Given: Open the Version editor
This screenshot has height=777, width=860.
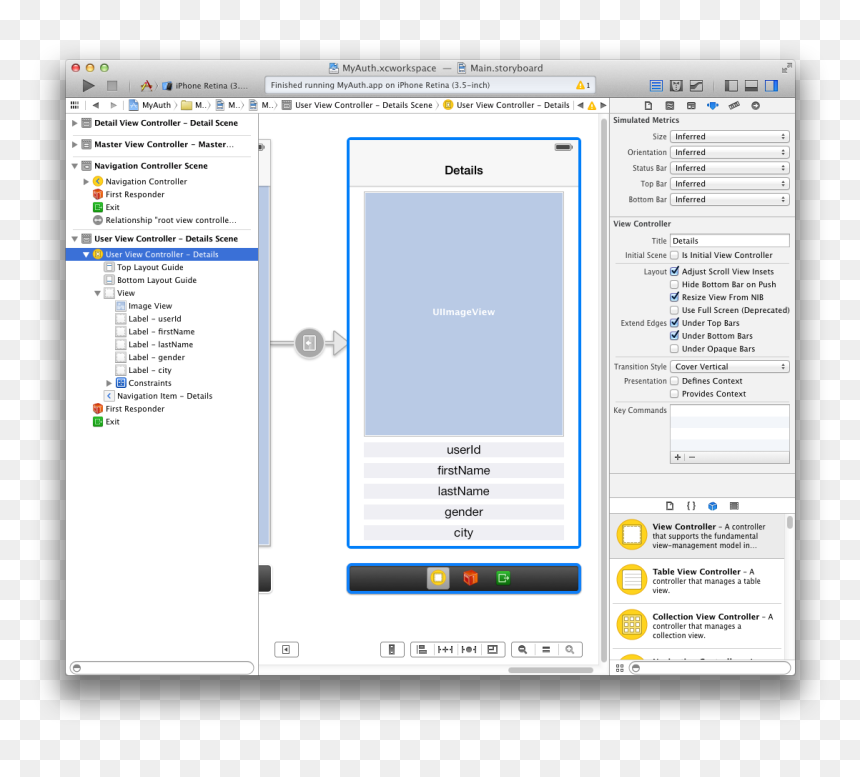Looking at the screenshot, I should point(697,86).
